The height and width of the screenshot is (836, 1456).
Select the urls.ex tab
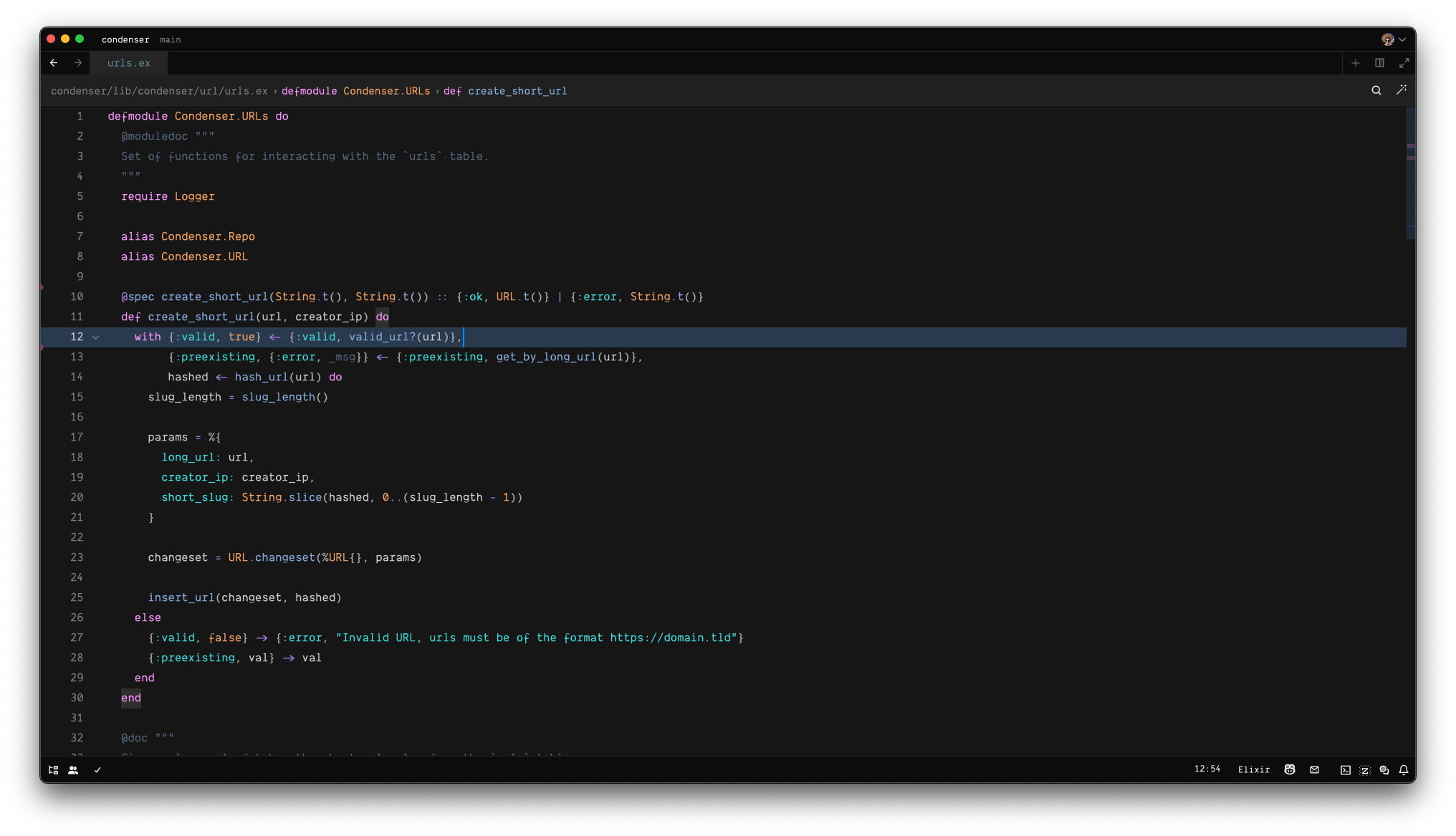click(129, 63)
